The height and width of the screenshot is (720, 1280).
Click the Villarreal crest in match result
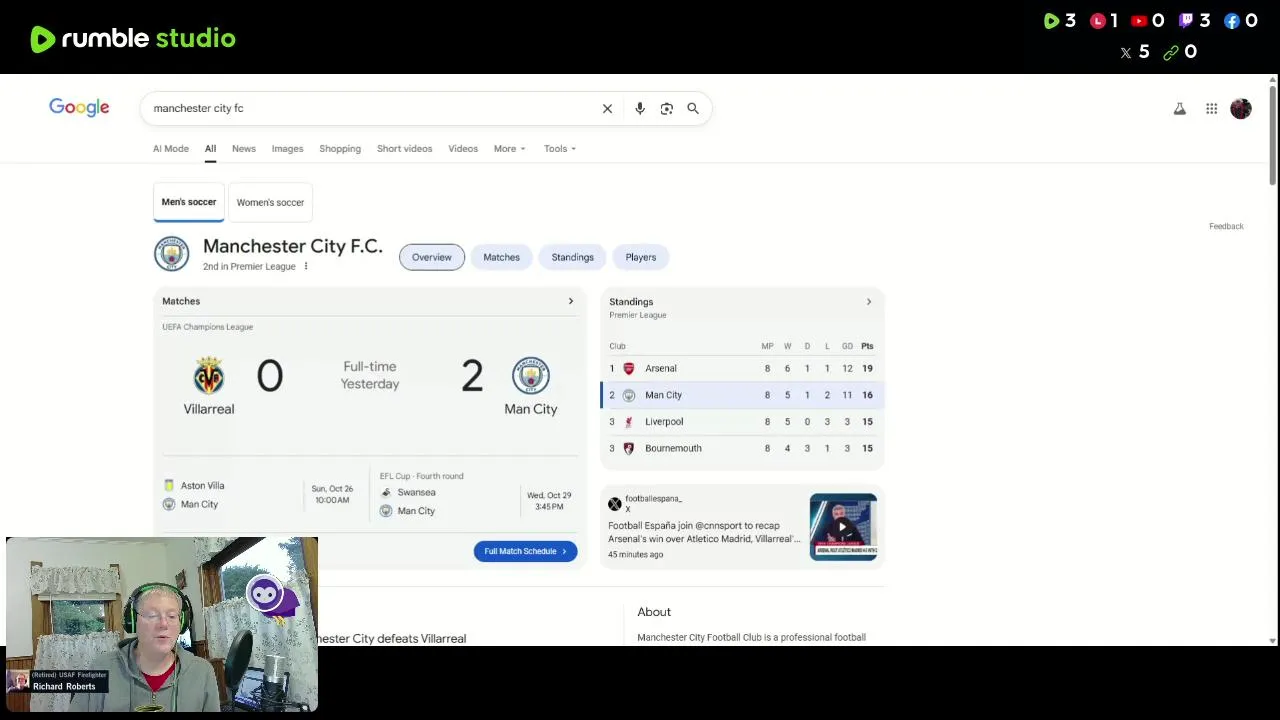click(x=209, y=376)
